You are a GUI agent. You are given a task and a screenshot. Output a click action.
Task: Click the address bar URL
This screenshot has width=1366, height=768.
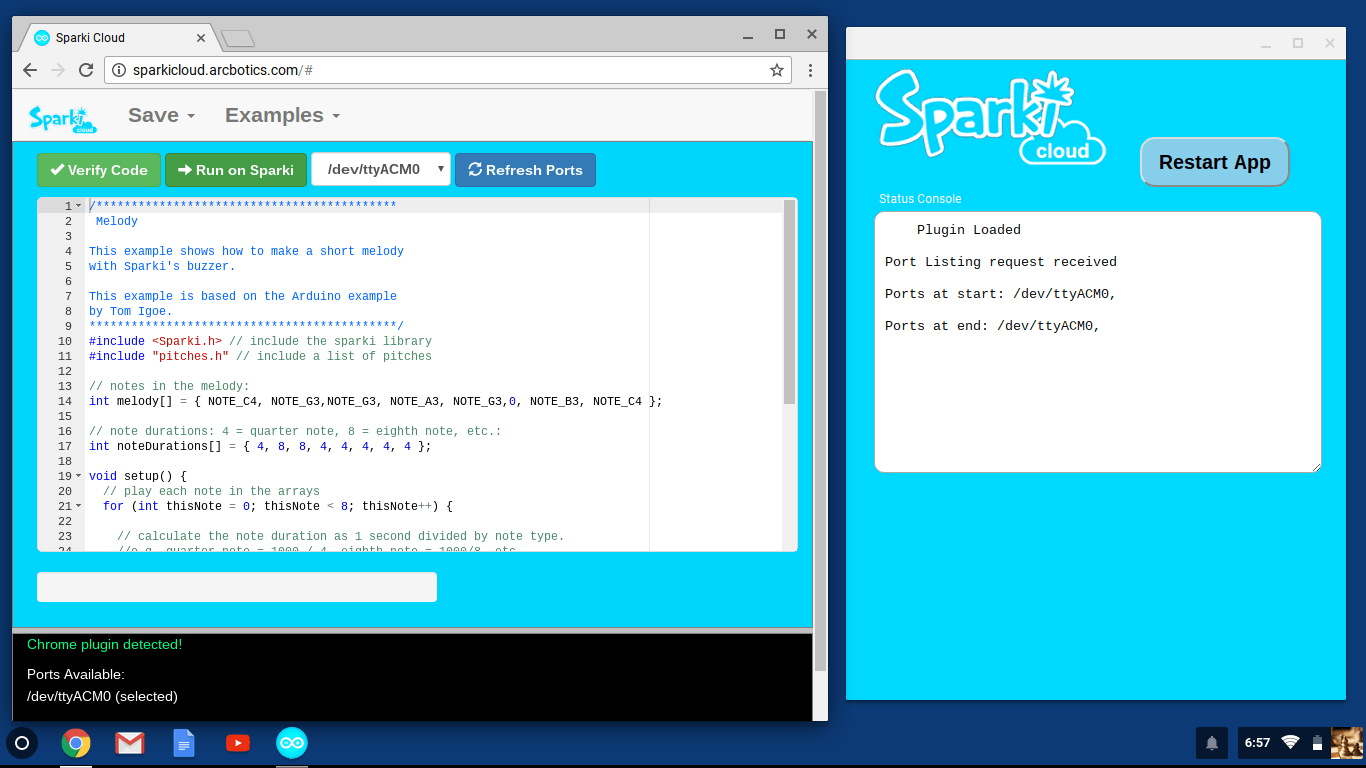pyautogui.click(x=223, y=70)
